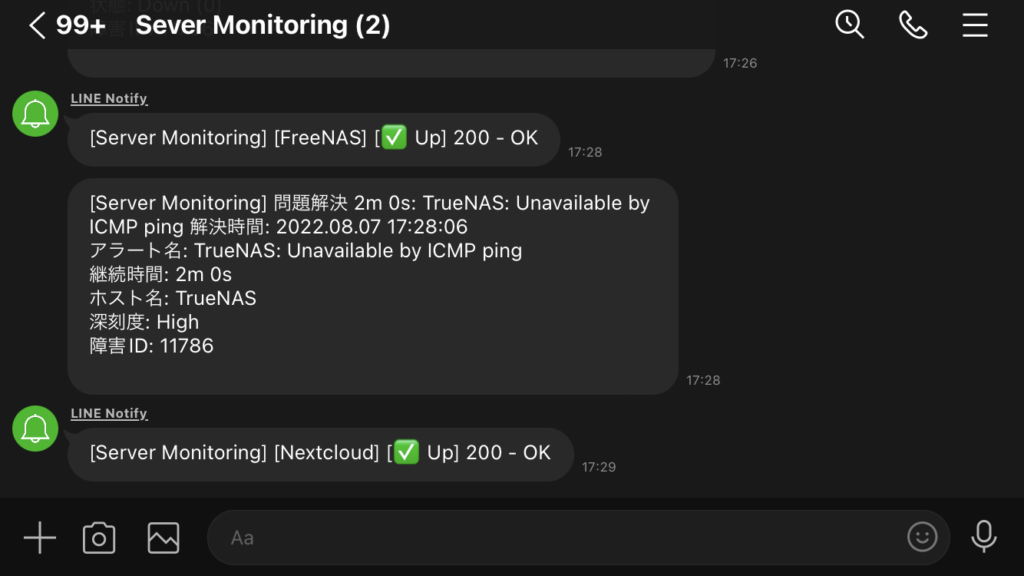Viewport: 1024px width, 576px height.
Task: Tap the first LINE Notify bell avatar
Action: [35, 114]
